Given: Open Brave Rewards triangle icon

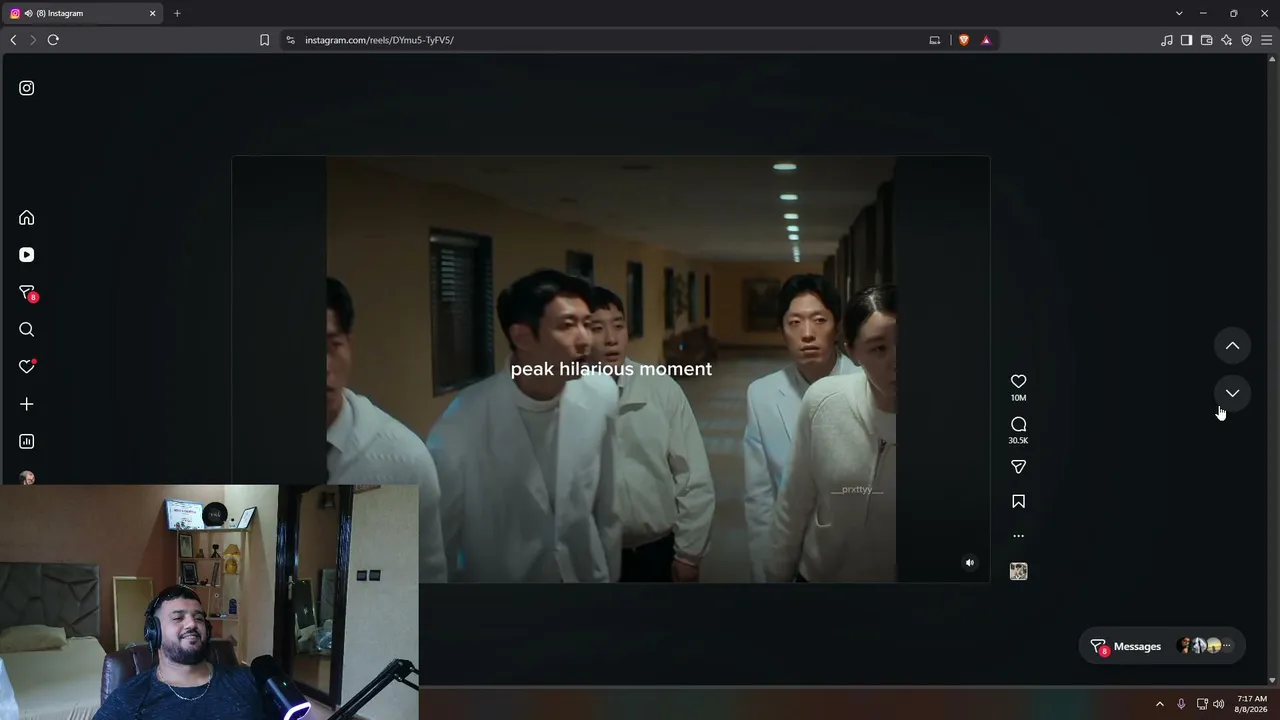Looking at the screenshot, I should [986, 40].
